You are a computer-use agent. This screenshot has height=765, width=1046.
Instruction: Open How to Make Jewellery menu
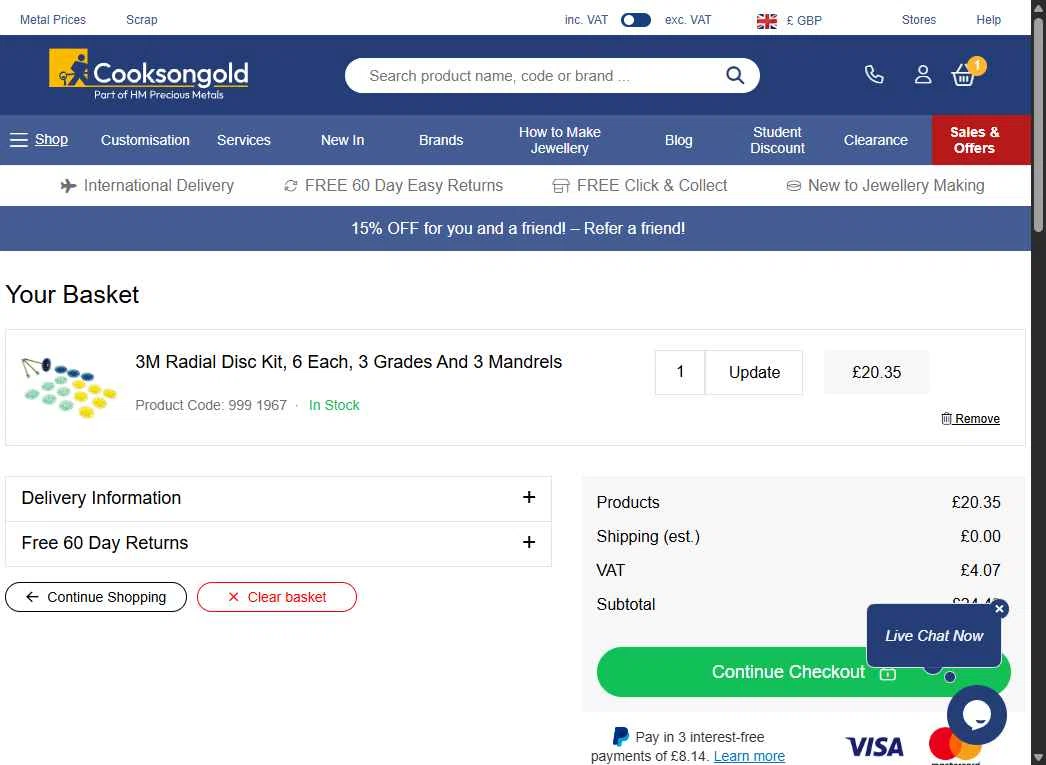(x=560, y=140)
